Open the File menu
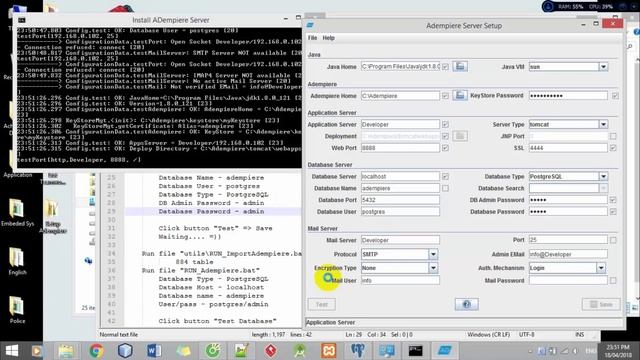Image resolution: width=640 pixels, height=360 pixels. click(312, 38)
